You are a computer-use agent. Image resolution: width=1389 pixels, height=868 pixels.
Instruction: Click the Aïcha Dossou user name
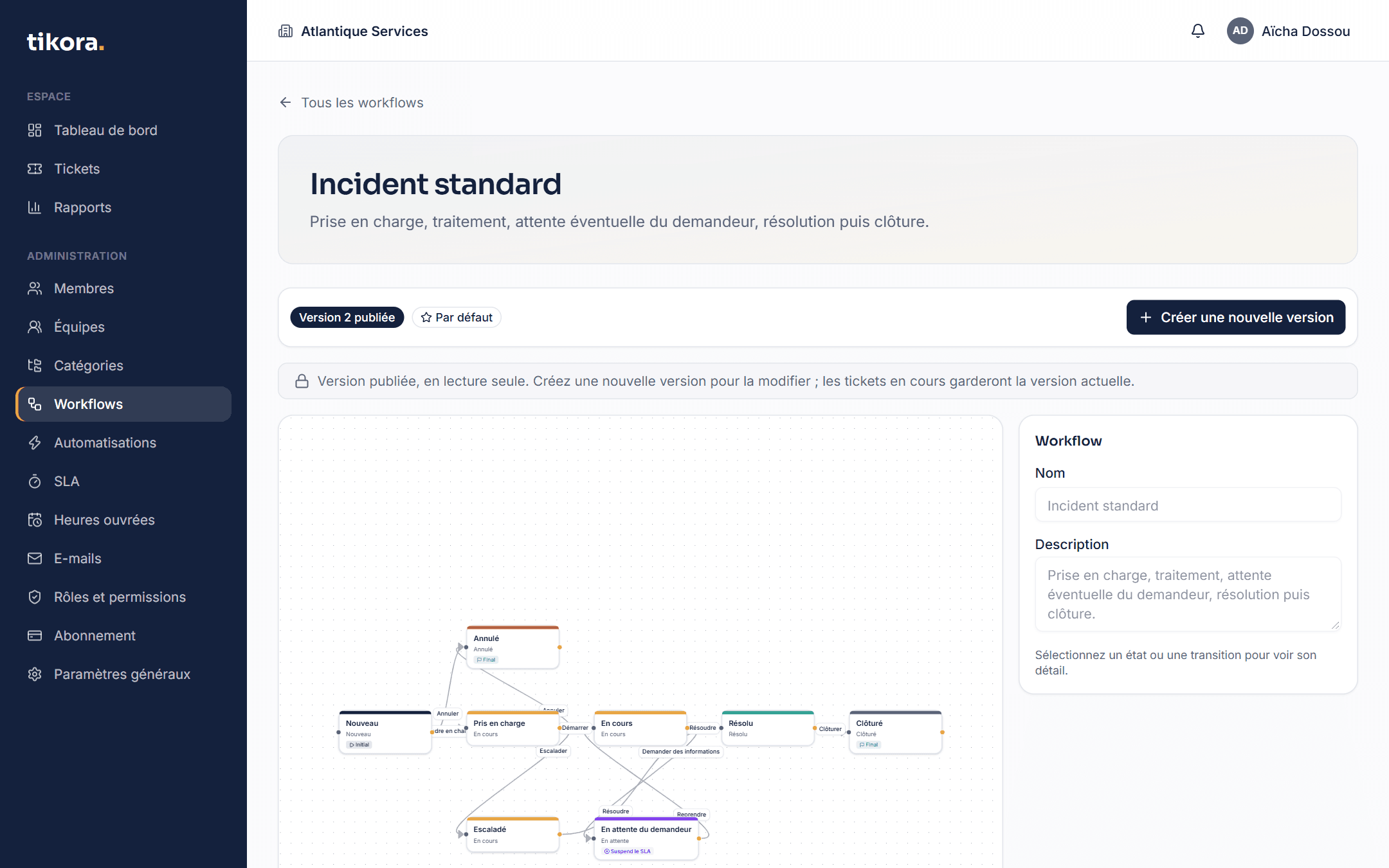click(x=1305, y=31)
